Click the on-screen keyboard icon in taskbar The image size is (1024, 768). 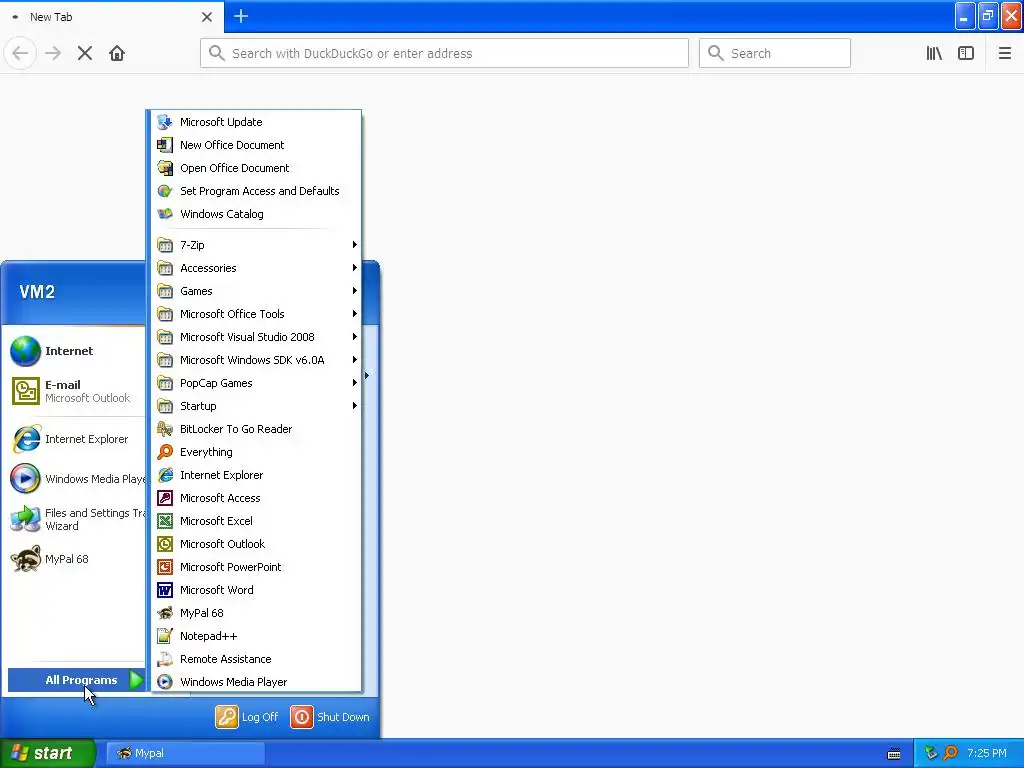click(894, 754)
